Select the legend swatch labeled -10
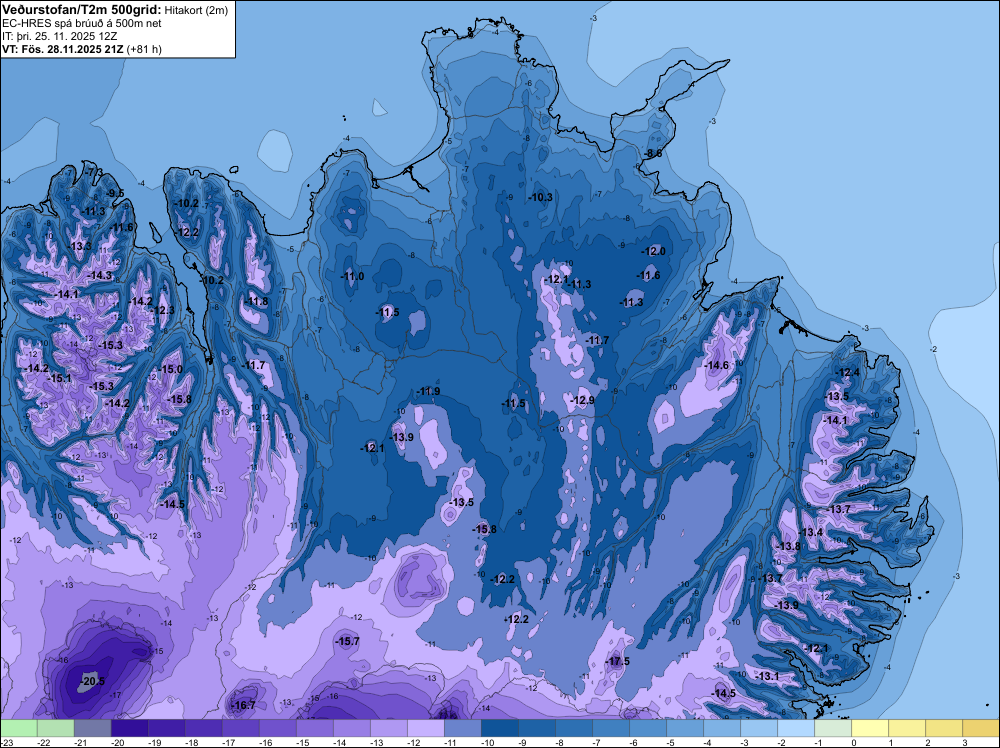This screenshot has width=1000, height=748. click(x=499, y=728)
